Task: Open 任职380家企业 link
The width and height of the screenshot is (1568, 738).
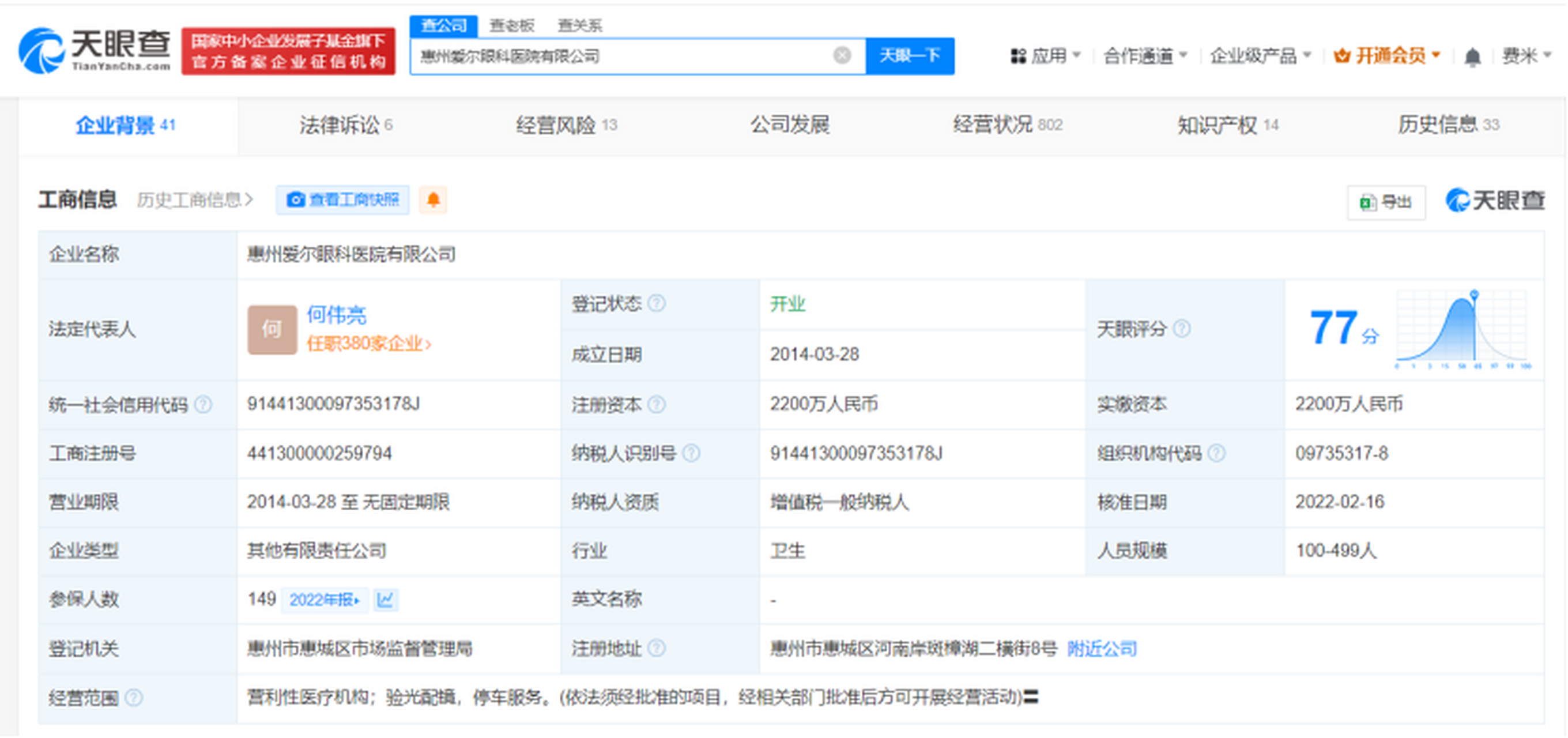Action: coord(369,344)
